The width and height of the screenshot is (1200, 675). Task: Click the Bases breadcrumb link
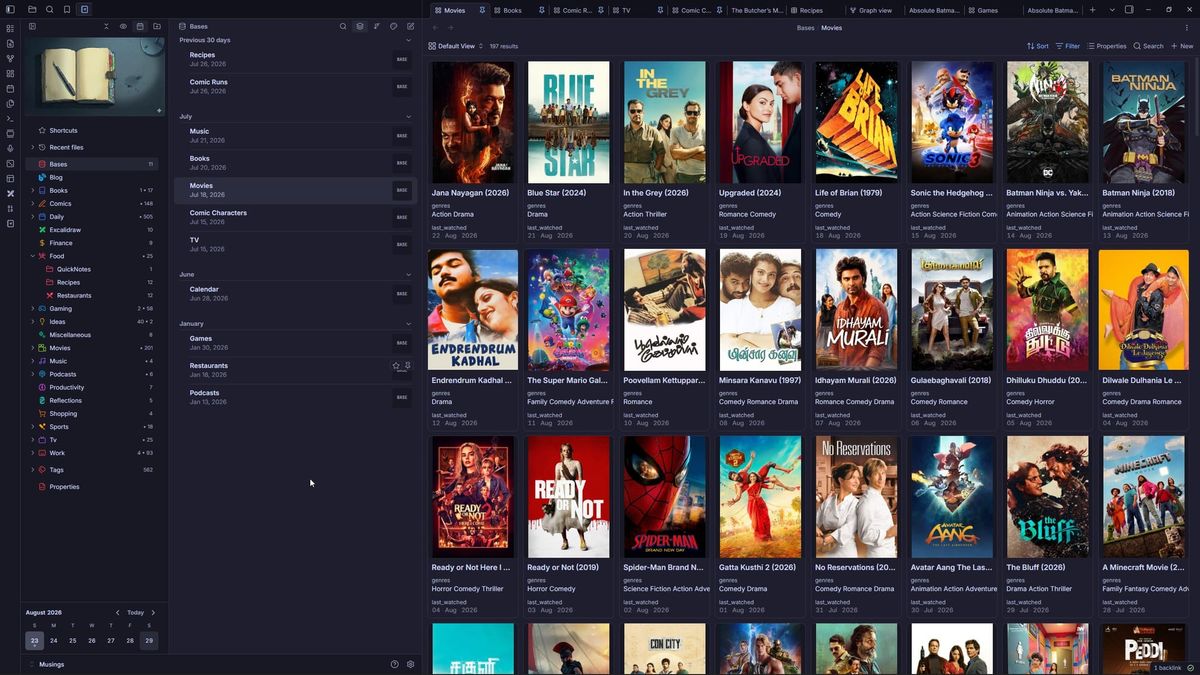[805, 28]
